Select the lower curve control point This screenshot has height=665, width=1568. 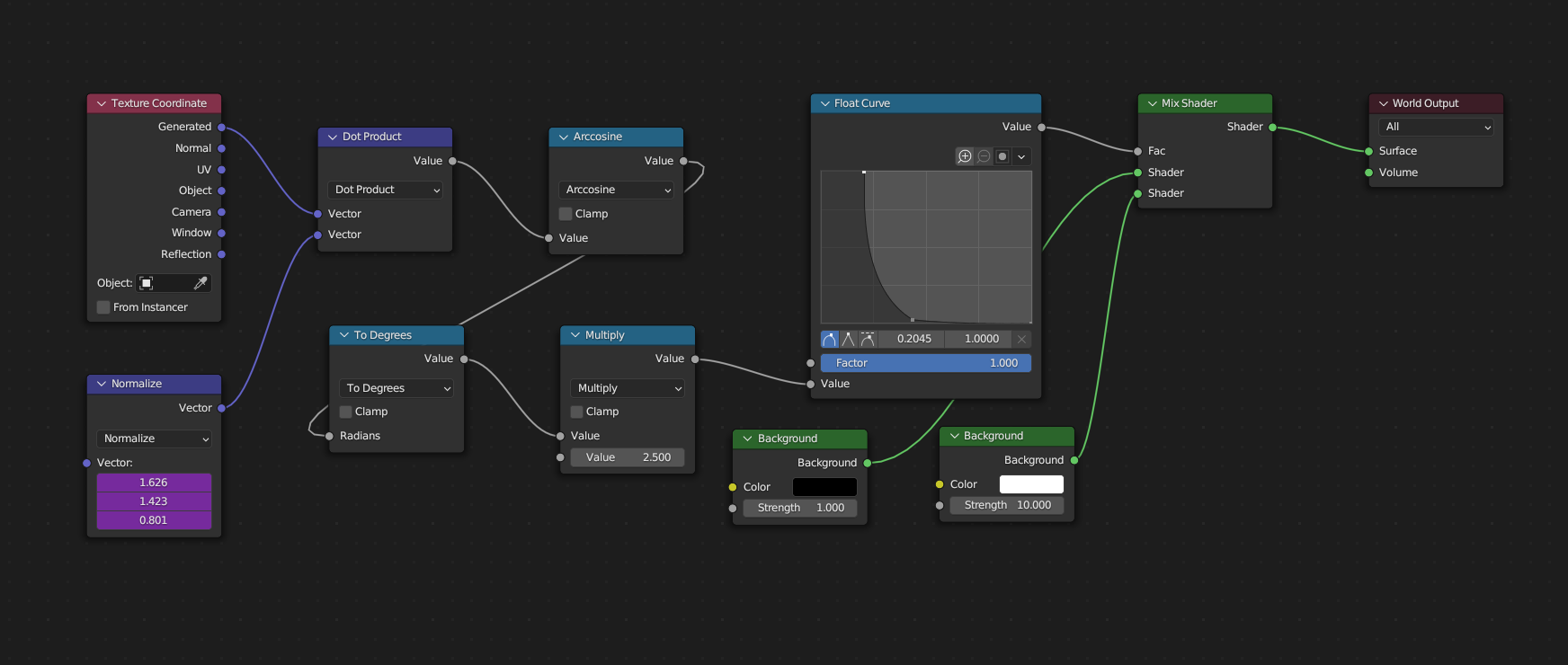click(x=913, y=320)
